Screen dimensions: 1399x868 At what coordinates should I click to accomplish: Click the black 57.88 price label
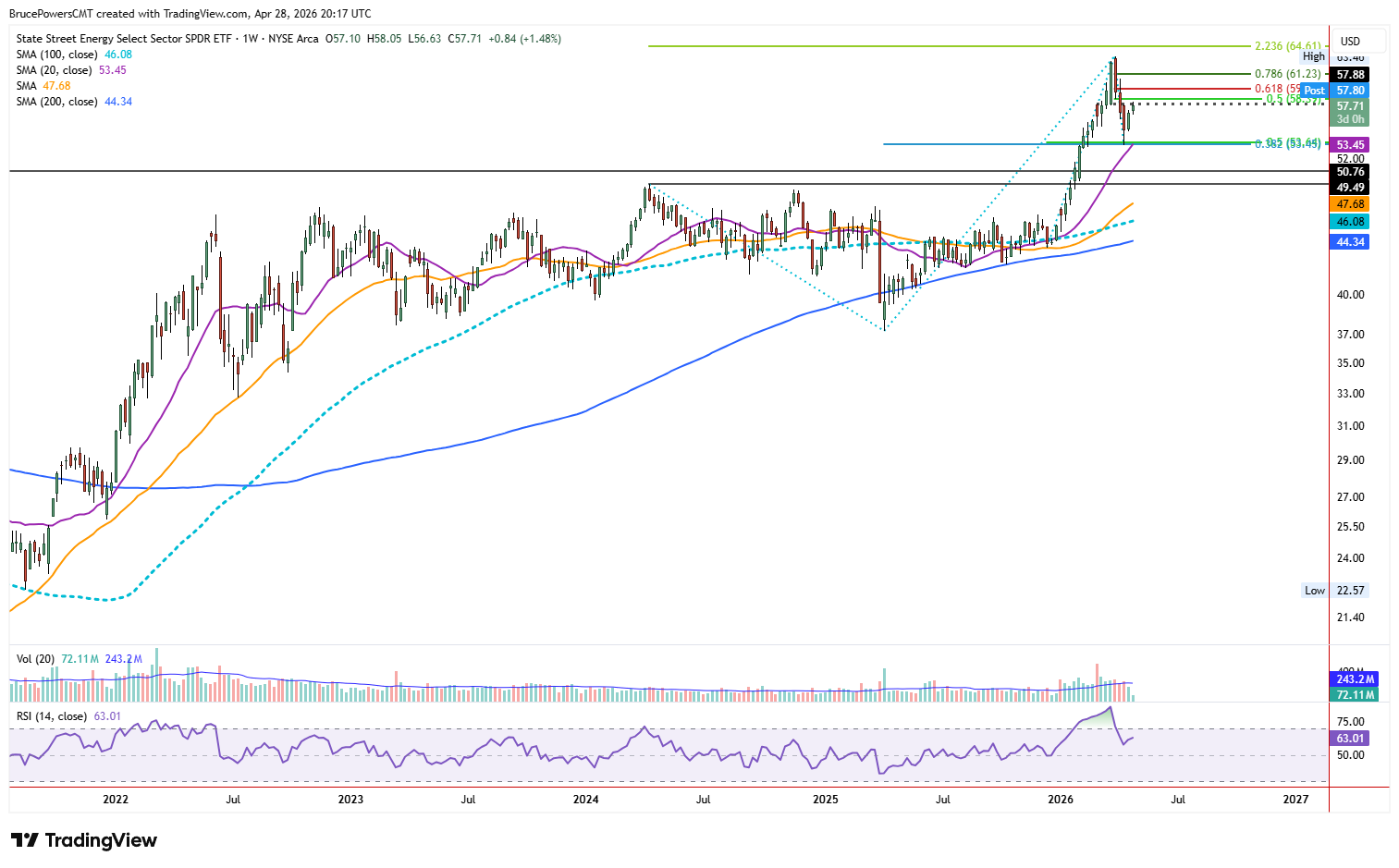pos(1349,75)
